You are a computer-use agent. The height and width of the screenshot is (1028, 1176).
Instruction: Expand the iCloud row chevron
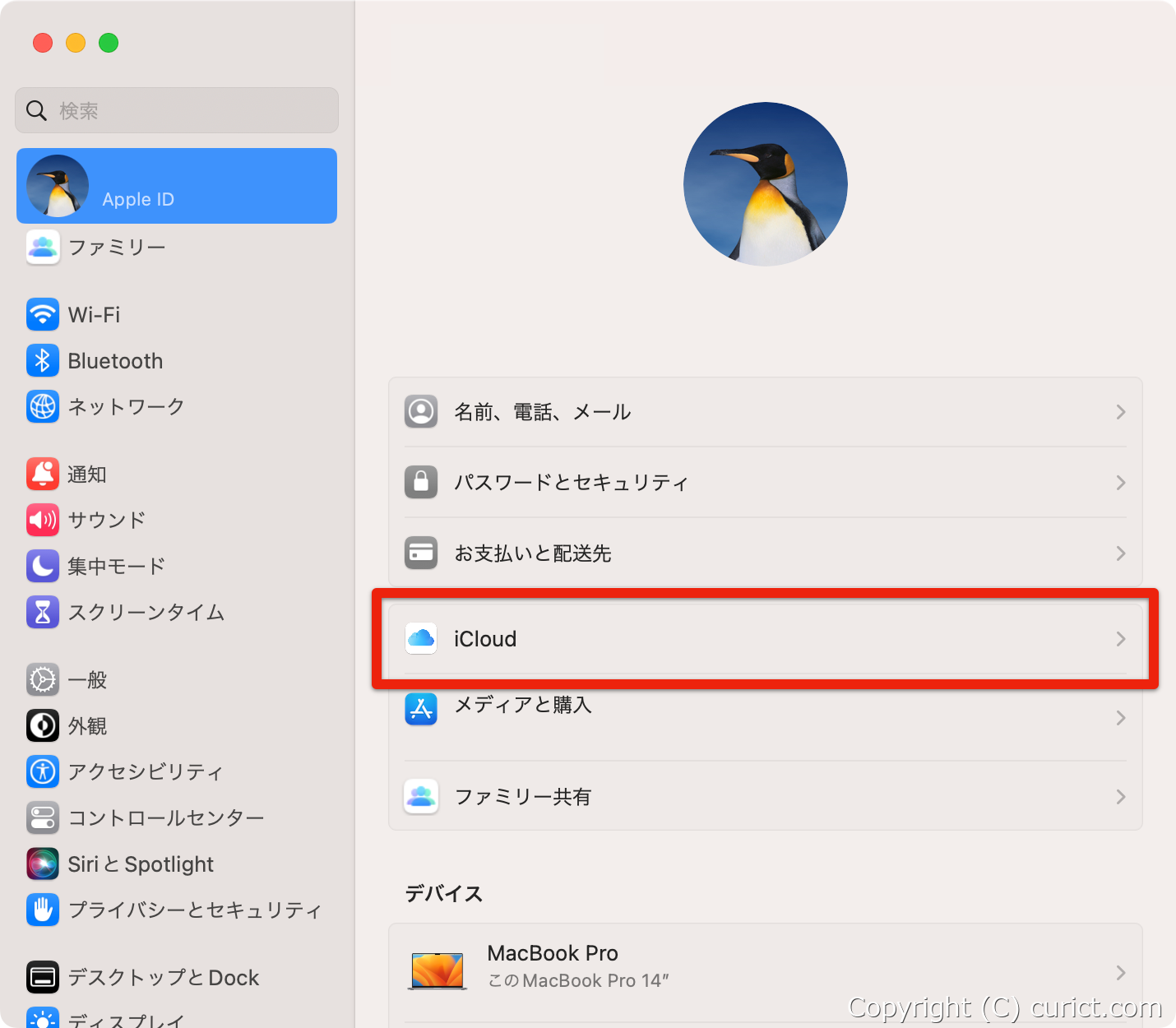coord(1121,639)
